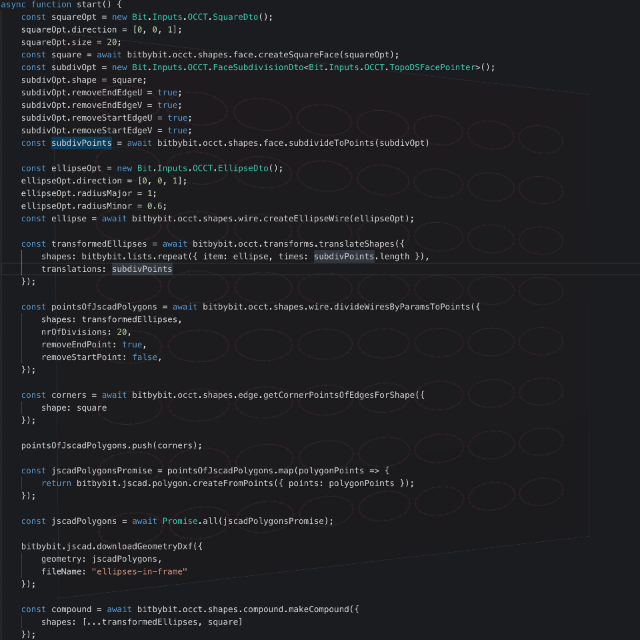The height and width of the screenshot is (640, 640).
Task: Click the 'SquareDto' class name
Action: [x=235, y=17]
